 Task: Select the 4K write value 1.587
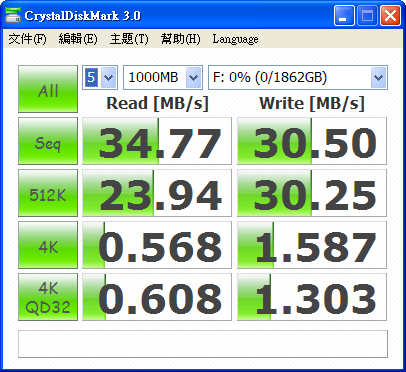click(312, 245)
